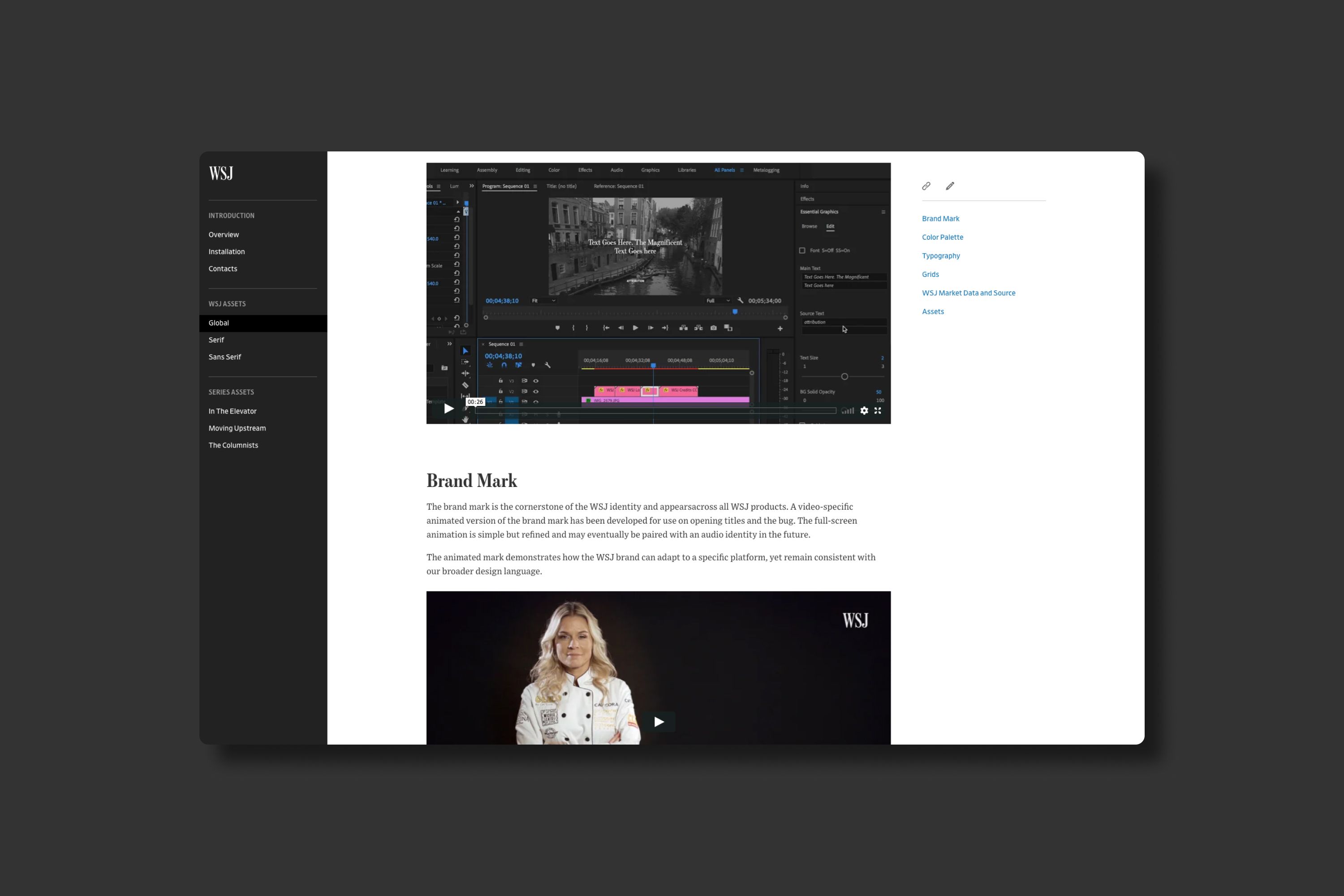Viewport: 1344px width, 896px height.
Task: Play the chef brand mark video
Action: pyautogui.click(x=659, y=722)
